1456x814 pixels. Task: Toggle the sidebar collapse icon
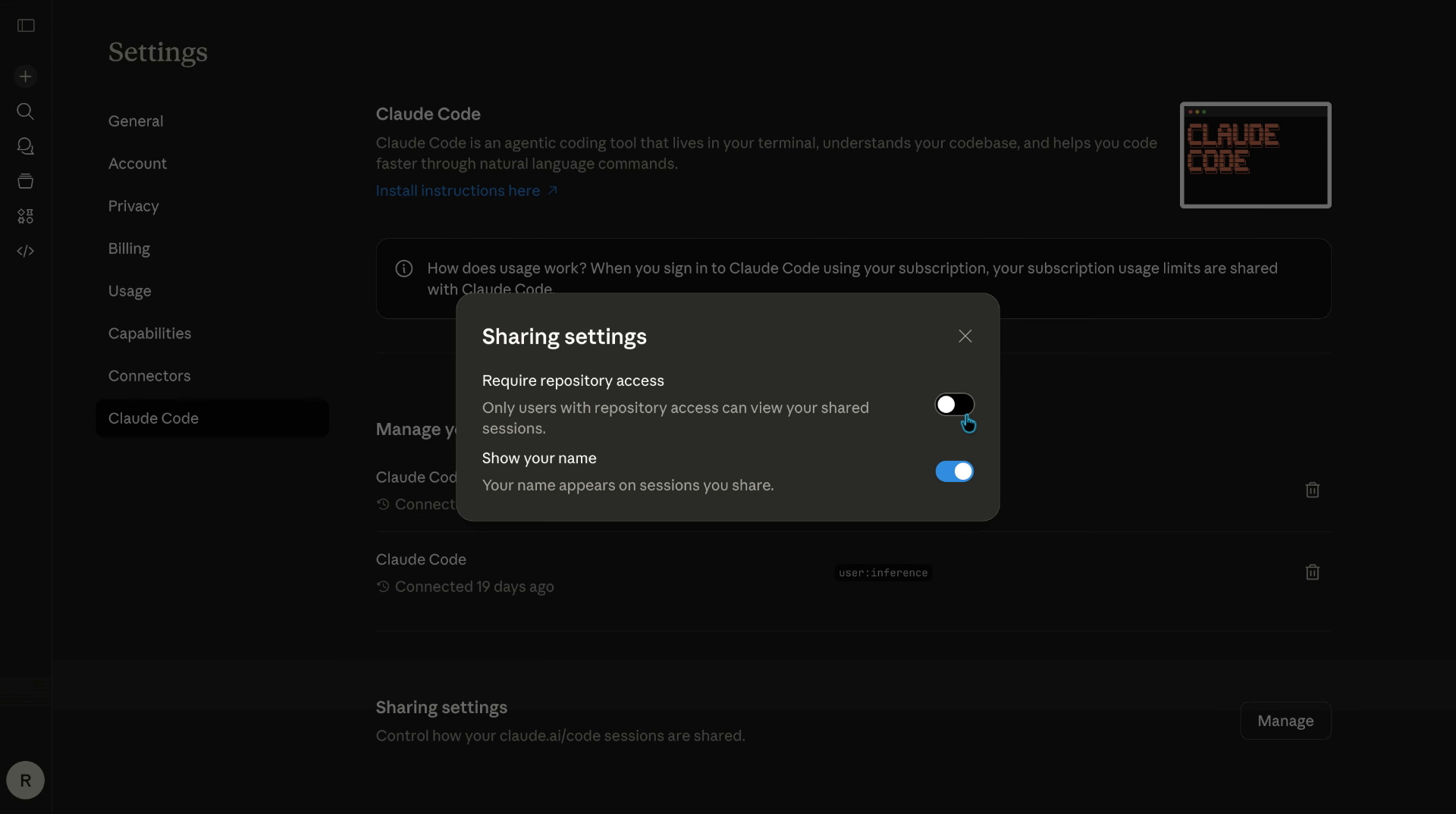[x=25, y=26]
